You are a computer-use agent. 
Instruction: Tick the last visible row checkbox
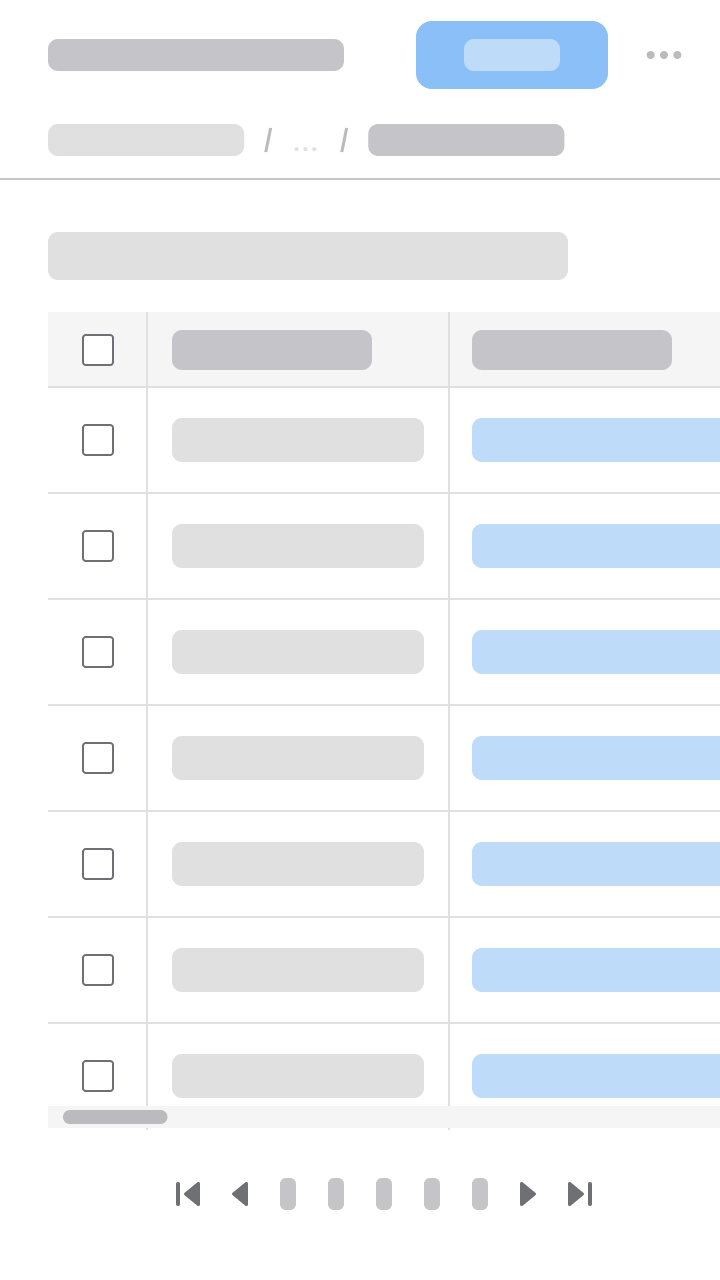point(98,1076)
